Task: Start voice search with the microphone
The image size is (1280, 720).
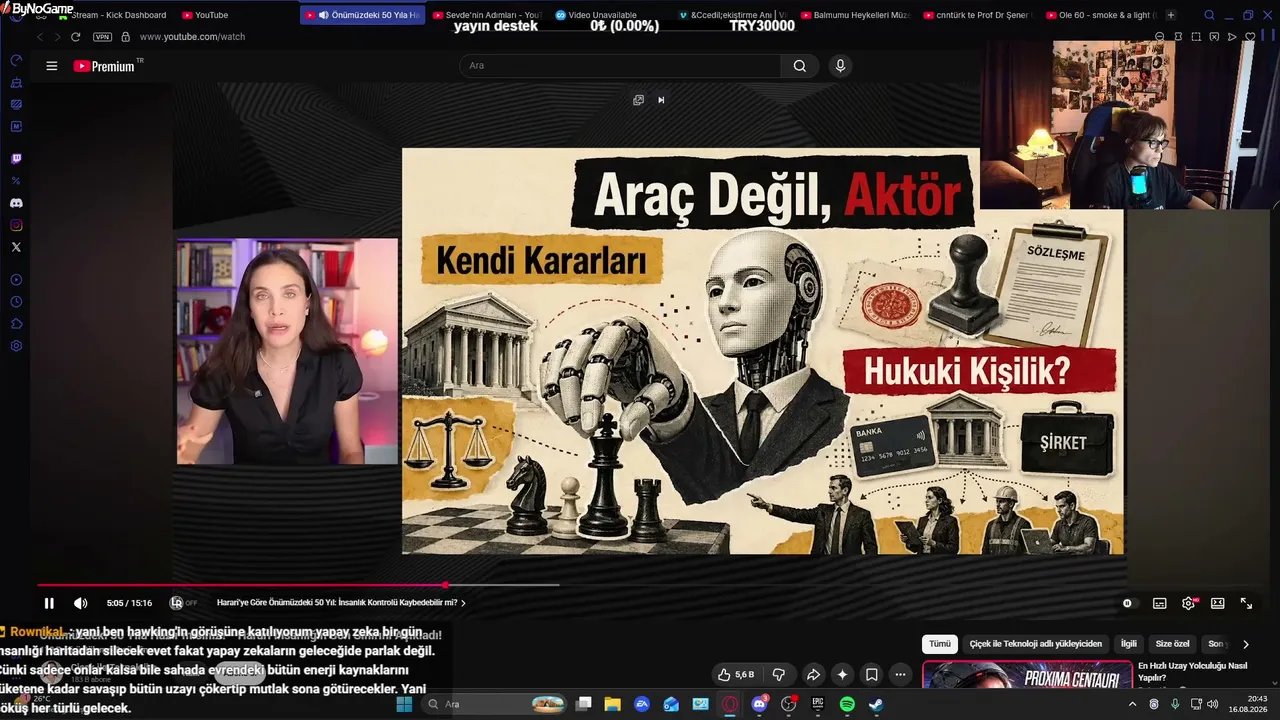Action: [840, 66]
